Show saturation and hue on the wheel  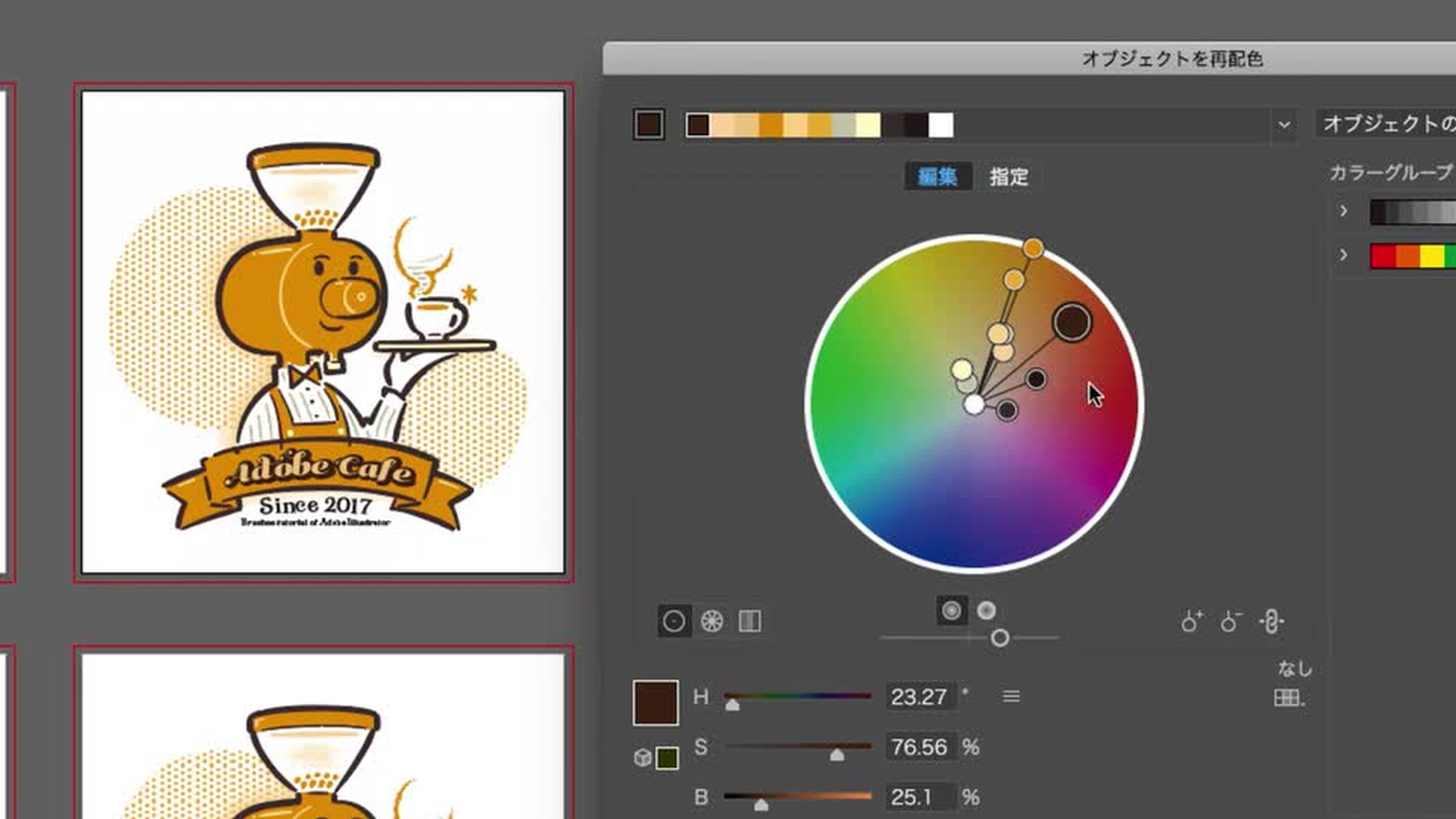tap(952, 610)
